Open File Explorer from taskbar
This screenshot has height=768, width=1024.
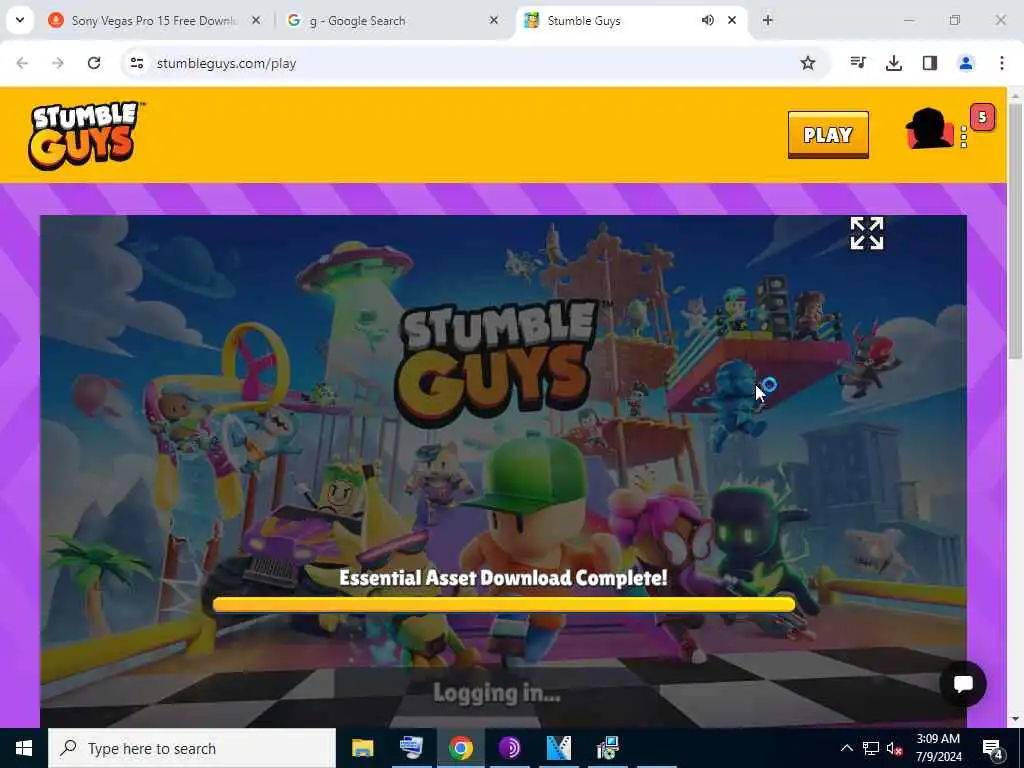pyautogui.click(x=362, y=748)
